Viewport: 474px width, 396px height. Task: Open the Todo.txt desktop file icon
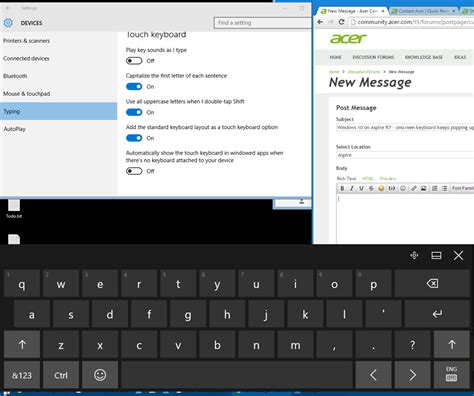14,209
